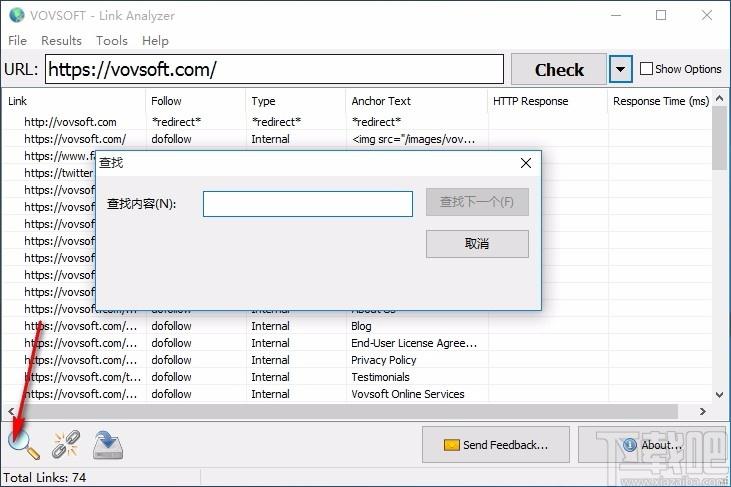Open the Tools menu
The width and height of the screenshot is (731, 487).
click(111, 41)
